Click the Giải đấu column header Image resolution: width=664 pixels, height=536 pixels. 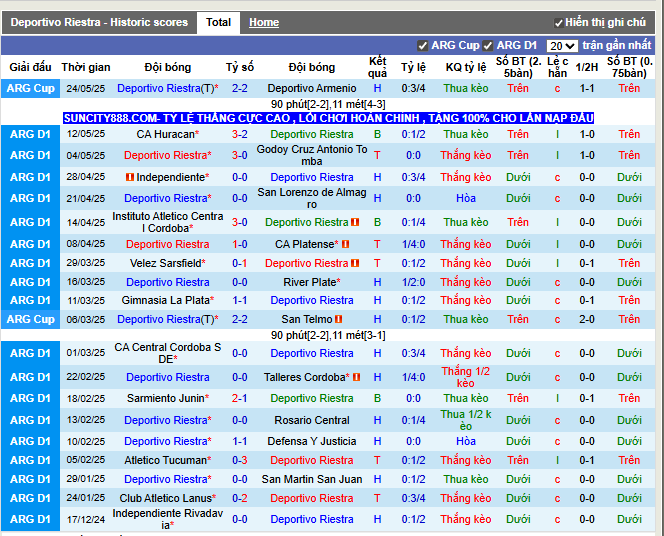30,67
